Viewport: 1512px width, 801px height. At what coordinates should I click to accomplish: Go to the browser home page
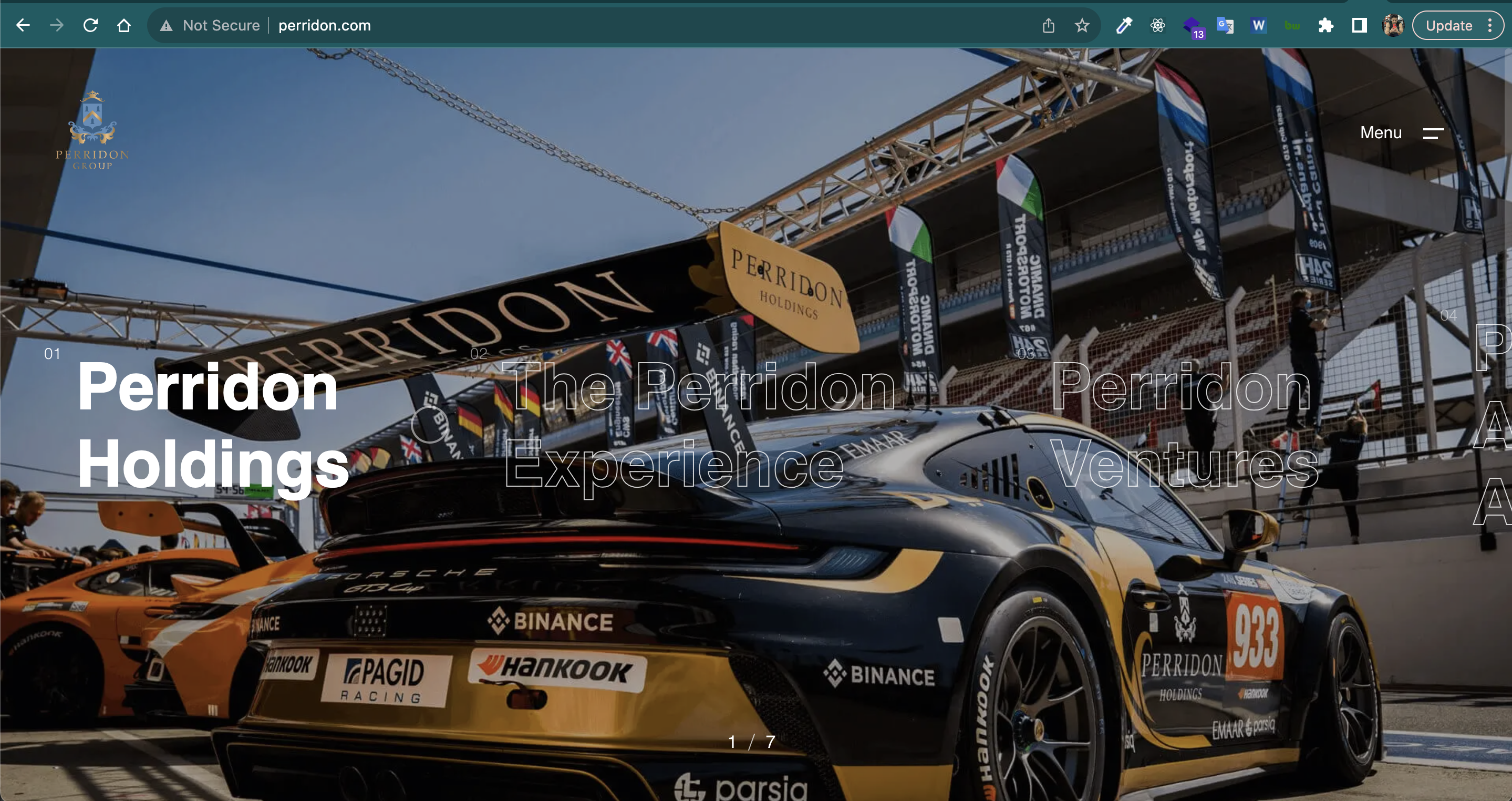(x=124, y=25)
